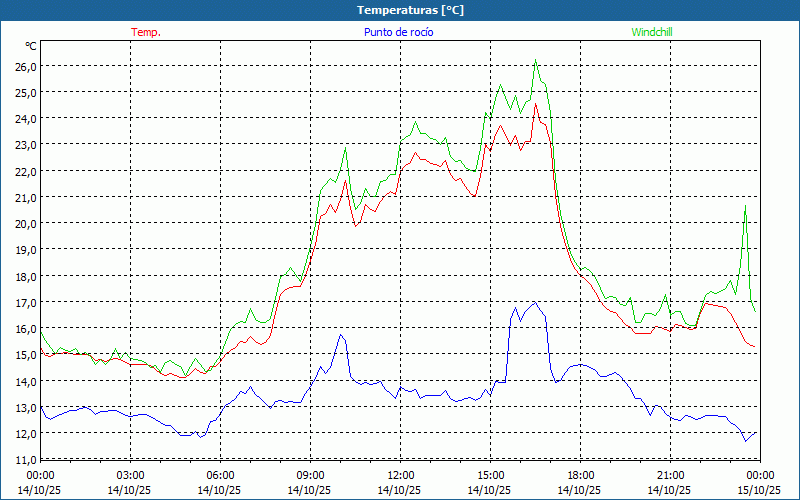Viewport: 800px width, 500px height.
Task: Click the 12:00 time axis label
Action: (x=400, y=475)
